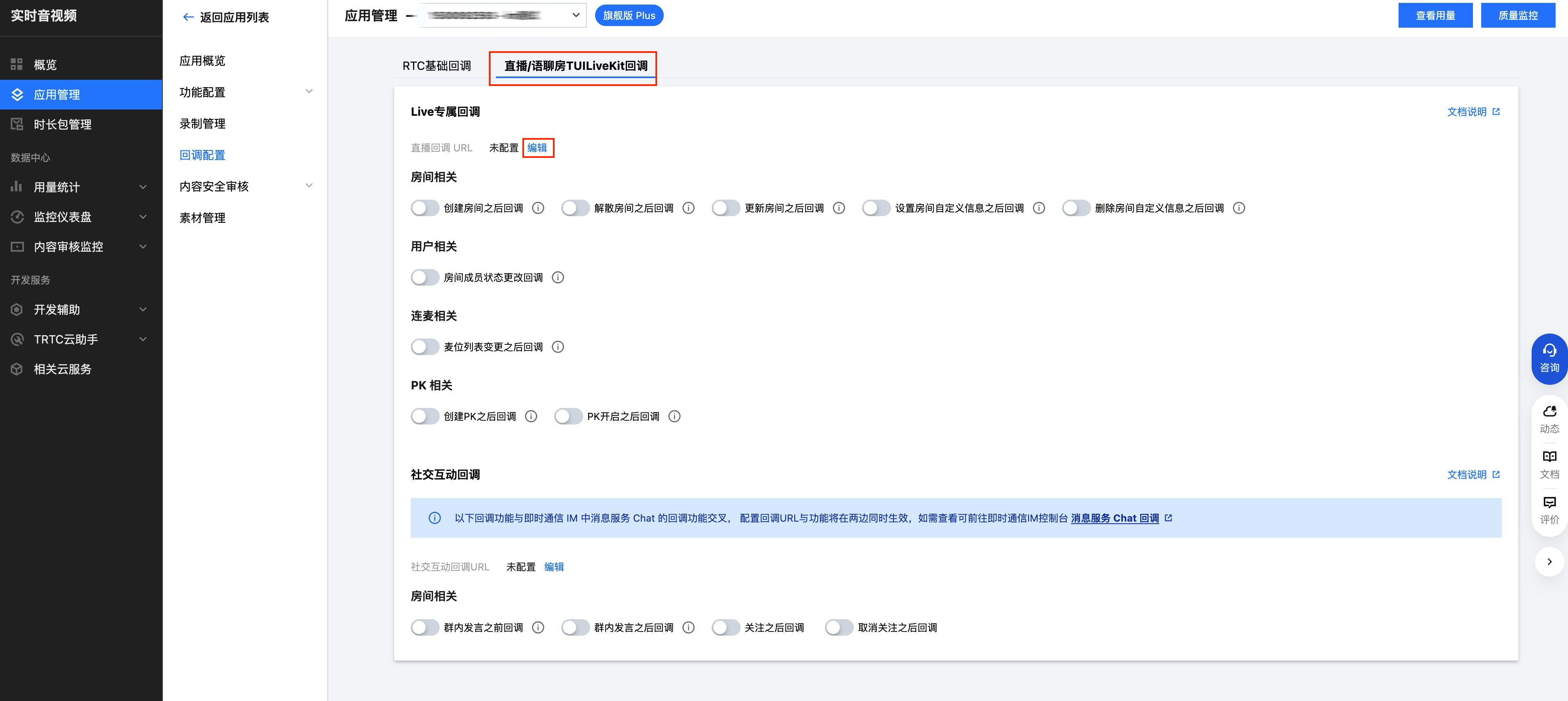Collapse the right floating panel arrow
This screenshot has width=1568, height=701.
point(1549,562)
